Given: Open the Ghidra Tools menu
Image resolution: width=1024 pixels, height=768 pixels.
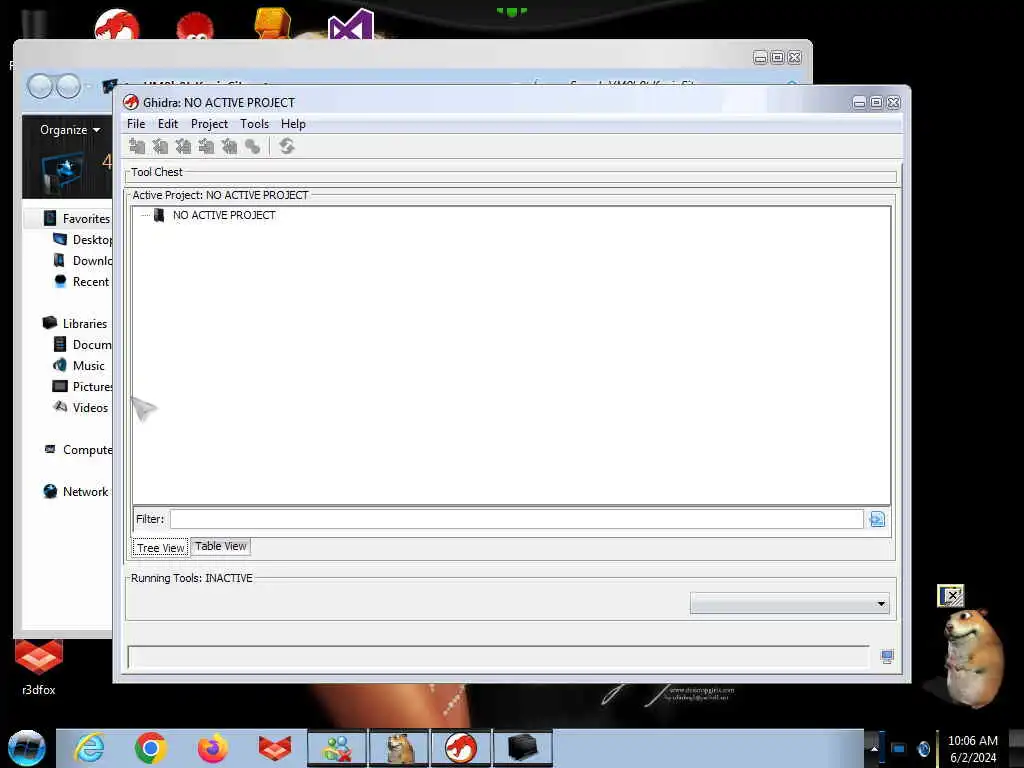Looking at the screenshot, I should [x=254, y=124].
